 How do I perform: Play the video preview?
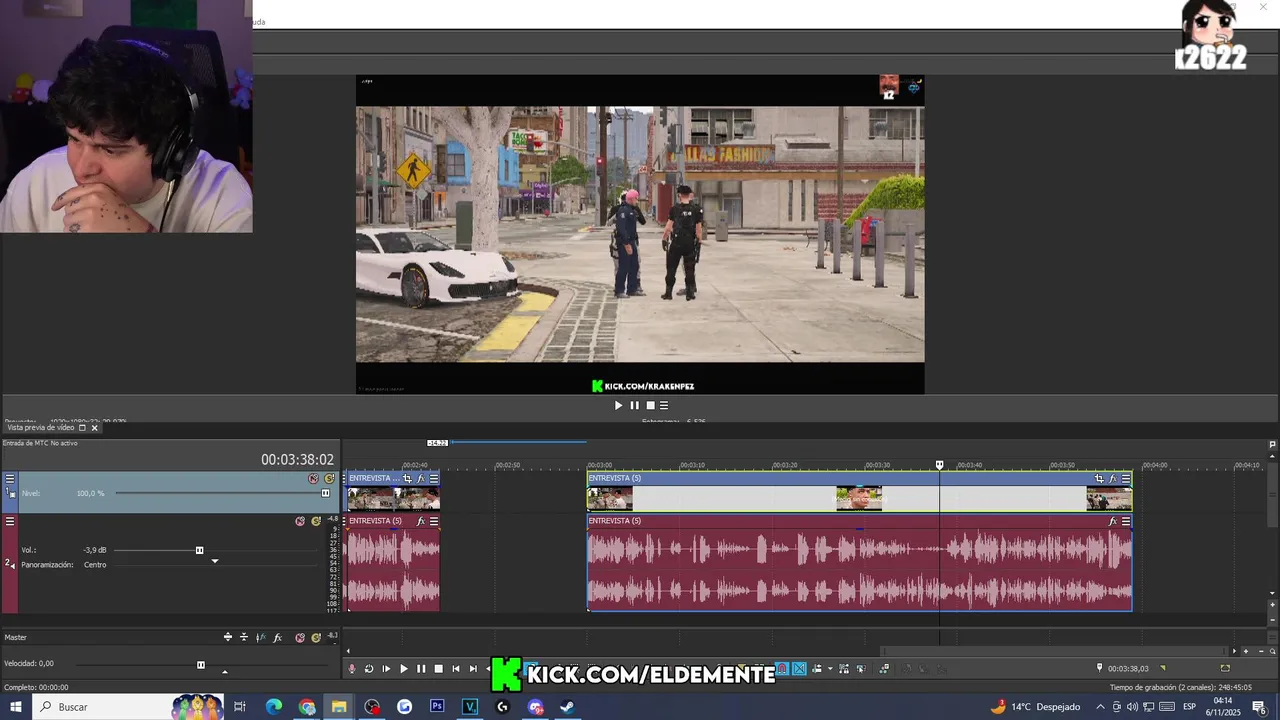point(618,405)
